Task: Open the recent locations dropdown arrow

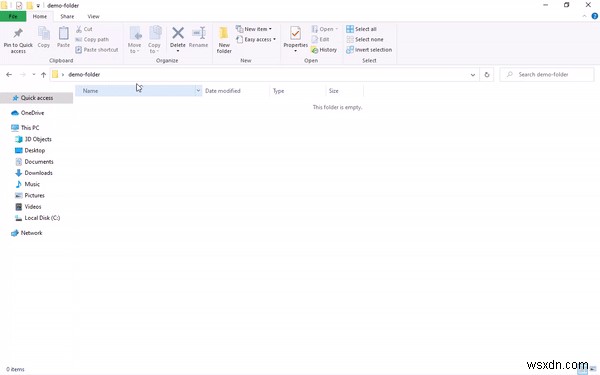Action: [34, 75]
